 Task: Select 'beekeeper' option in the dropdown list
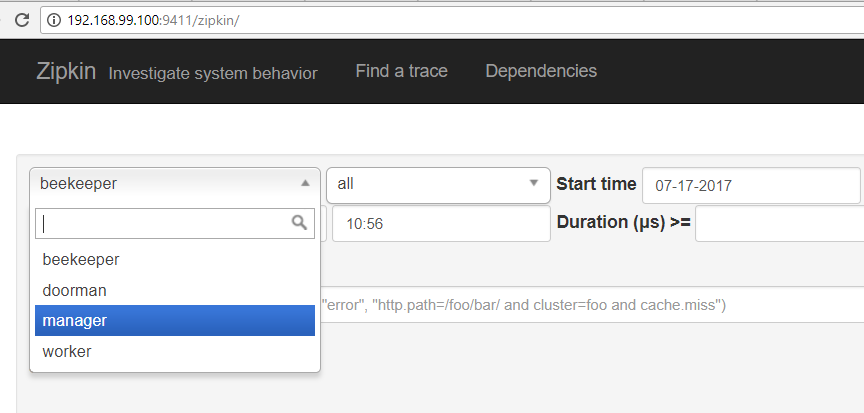81,259
